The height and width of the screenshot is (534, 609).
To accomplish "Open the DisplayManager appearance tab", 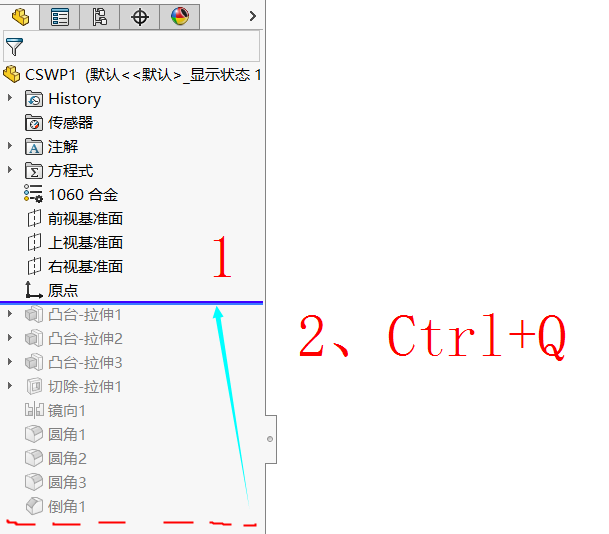I will click(179, 17).
